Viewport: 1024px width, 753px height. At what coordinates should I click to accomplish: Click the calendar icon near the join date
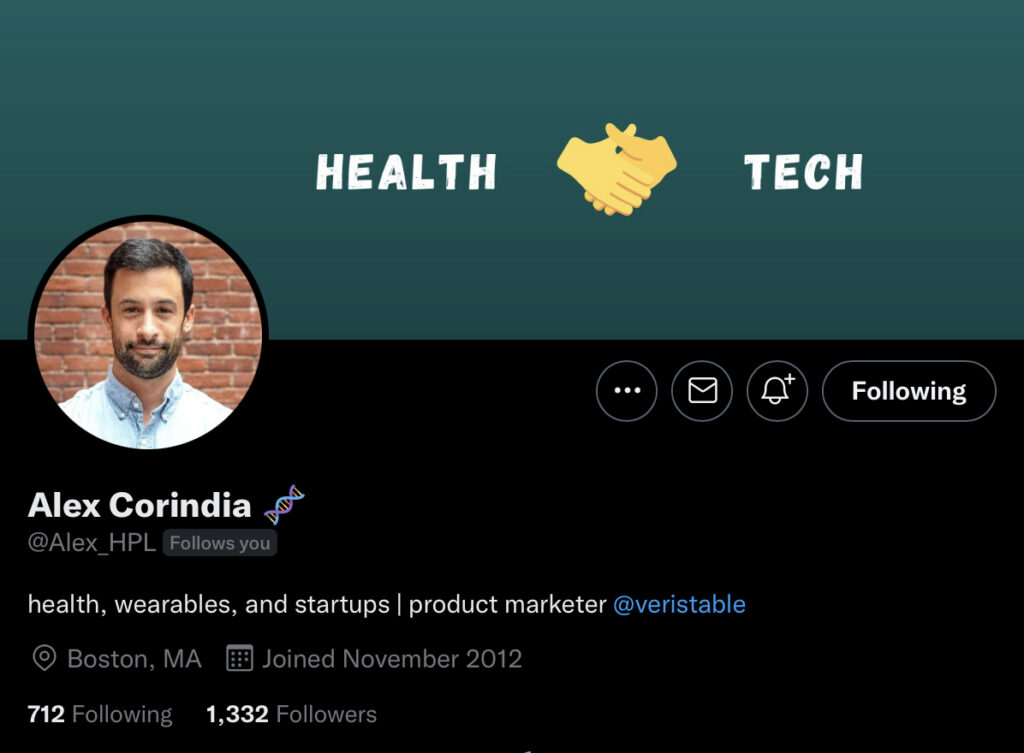239,658
